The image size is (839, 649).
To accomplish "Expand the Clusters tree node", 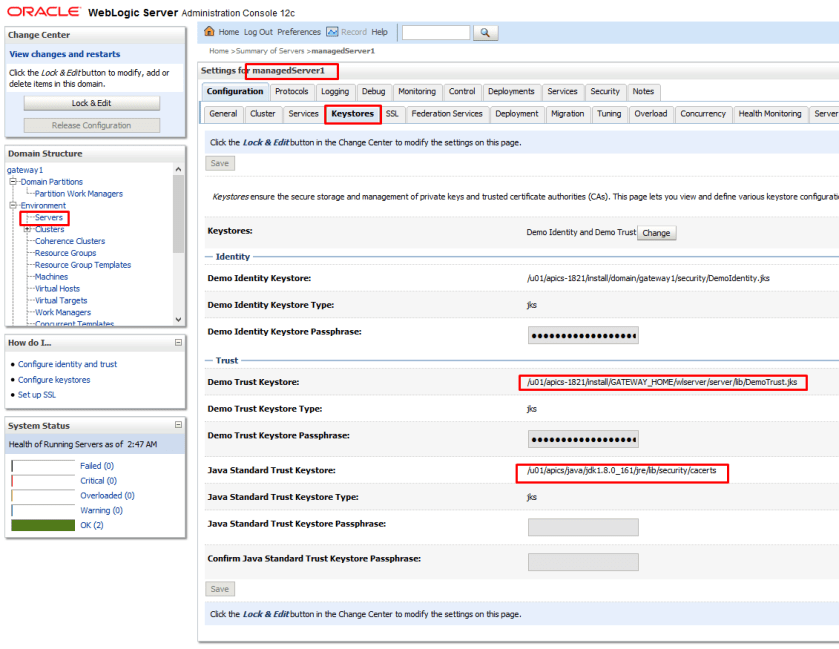I will click(27, 229).
